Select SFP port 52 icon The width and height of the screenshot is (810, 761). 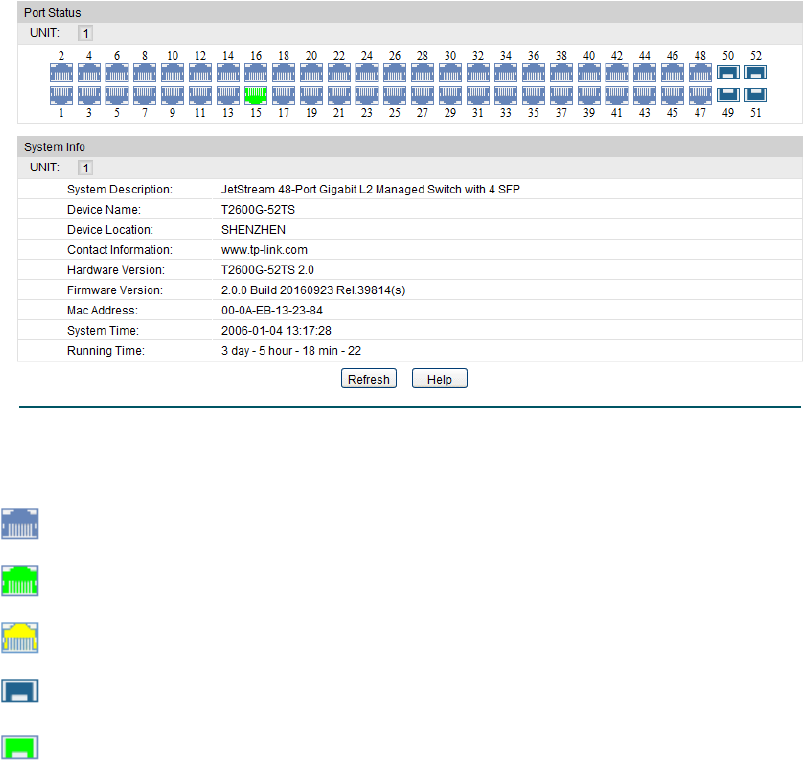click(756, 72)
